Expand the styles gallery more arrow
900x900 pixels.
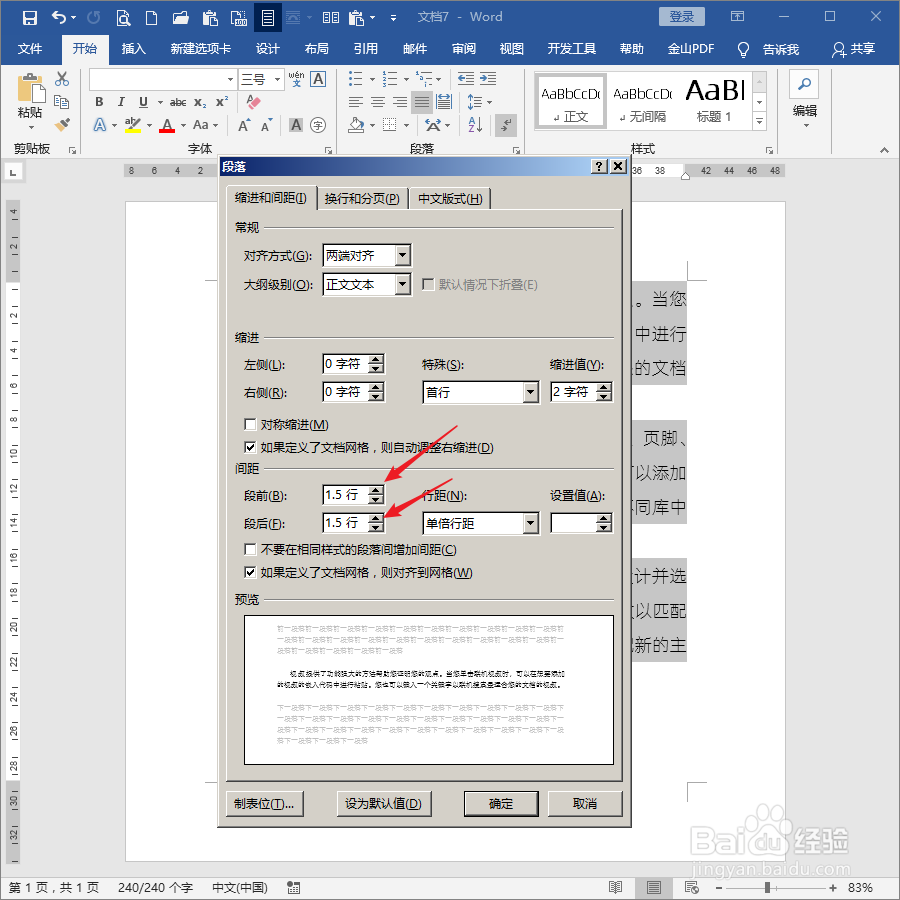(x=759, y=121)
